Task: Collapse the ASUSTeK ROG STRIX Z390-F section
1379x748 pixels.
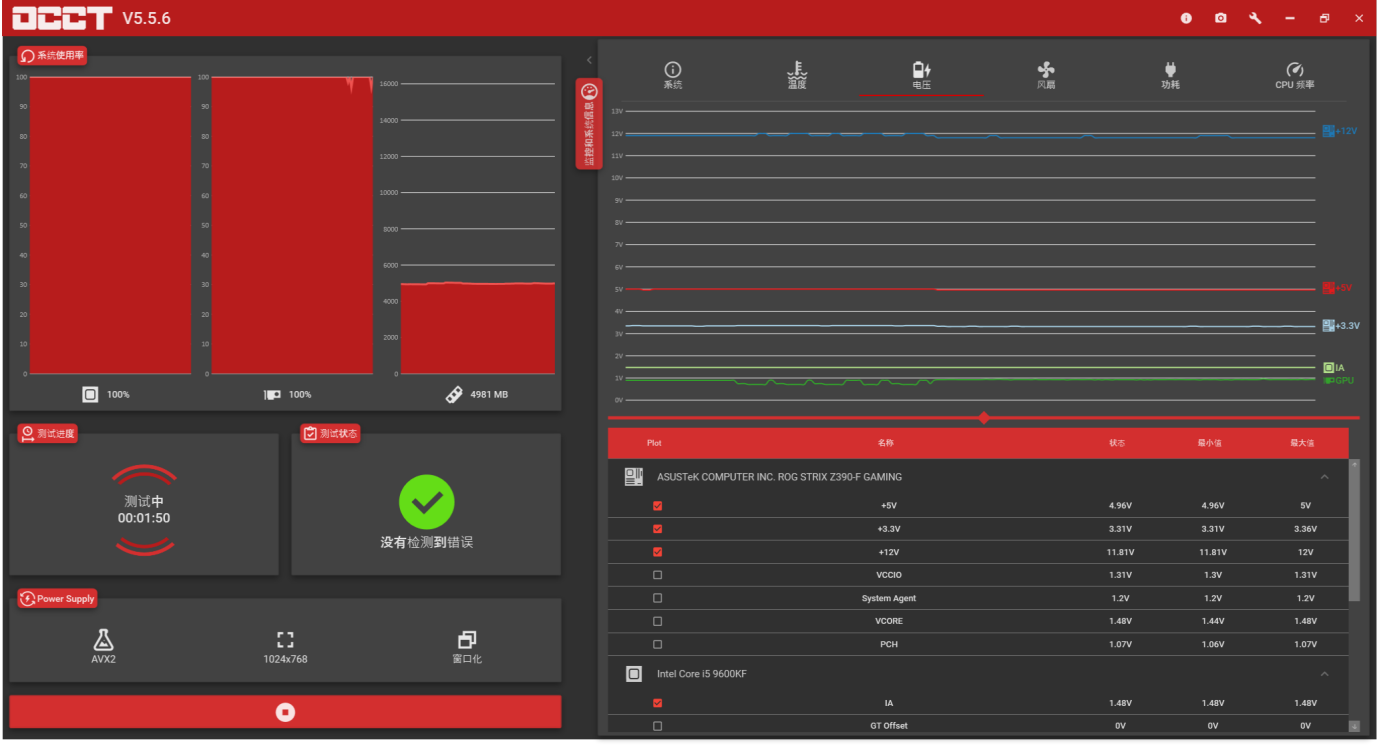Action: (1324, 477)
